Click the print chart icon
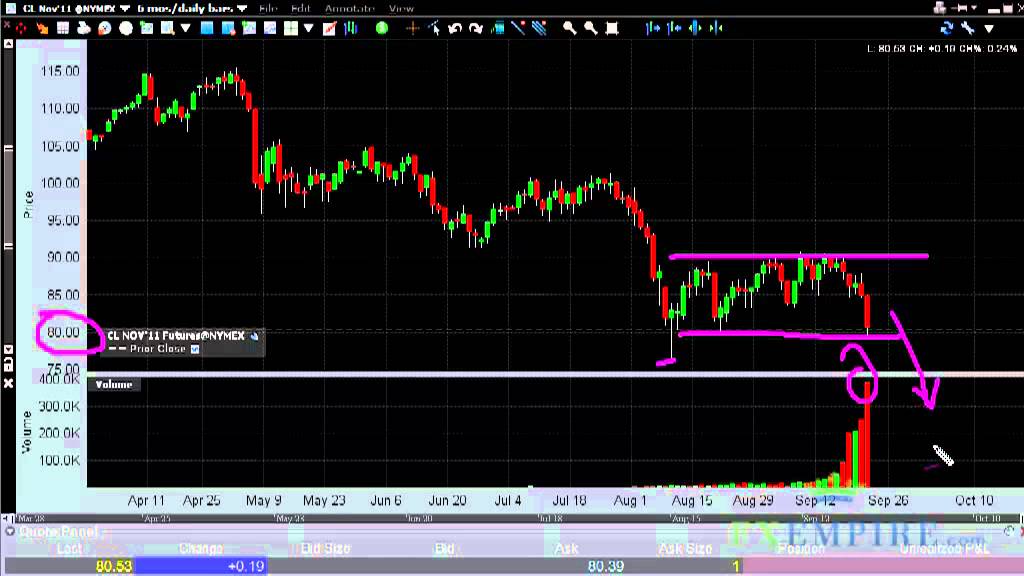Screen dimensions: 1024x576 click(84, 28)
